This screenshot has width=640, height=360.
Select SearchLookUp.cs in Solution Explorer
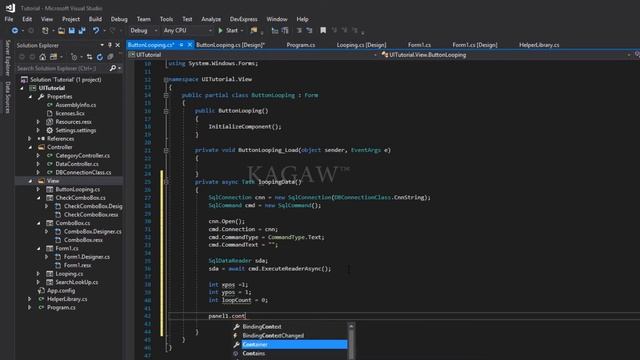click(x=77, y=282)
